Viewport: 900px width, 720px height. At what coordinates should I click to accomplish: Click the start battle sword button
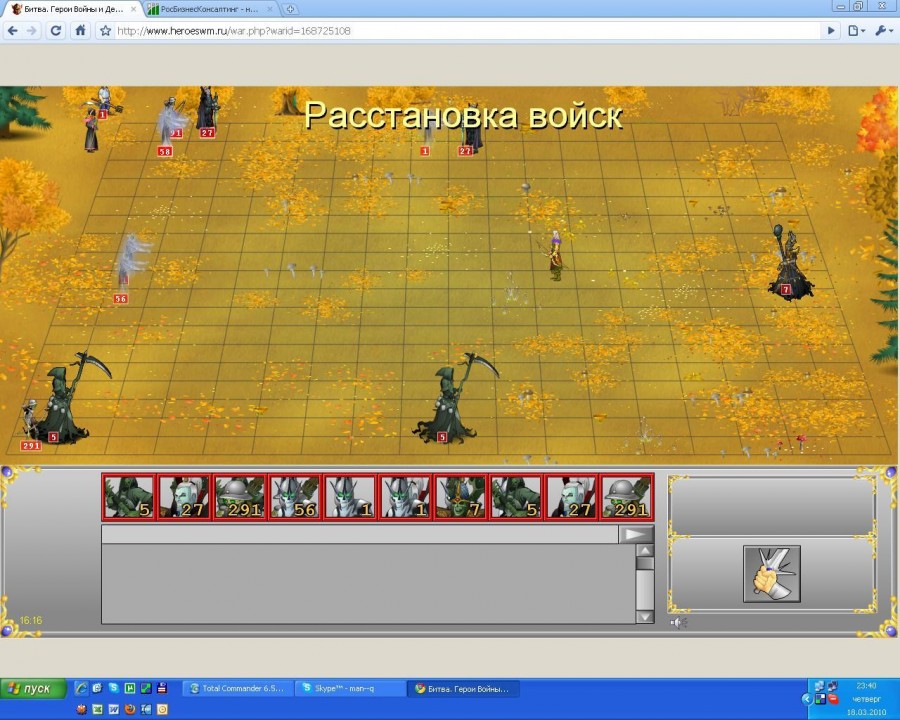coord(771,574)
